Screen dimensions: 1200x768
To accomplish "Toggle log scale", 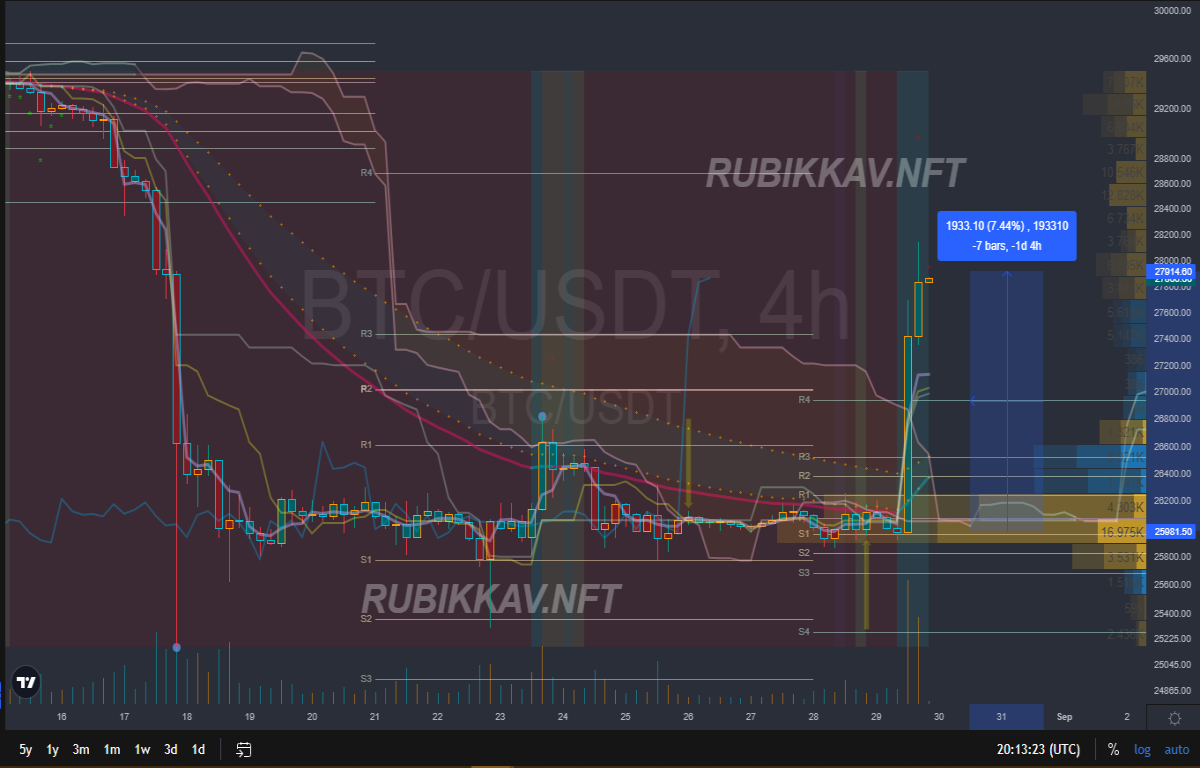I will pos(1142,749).
